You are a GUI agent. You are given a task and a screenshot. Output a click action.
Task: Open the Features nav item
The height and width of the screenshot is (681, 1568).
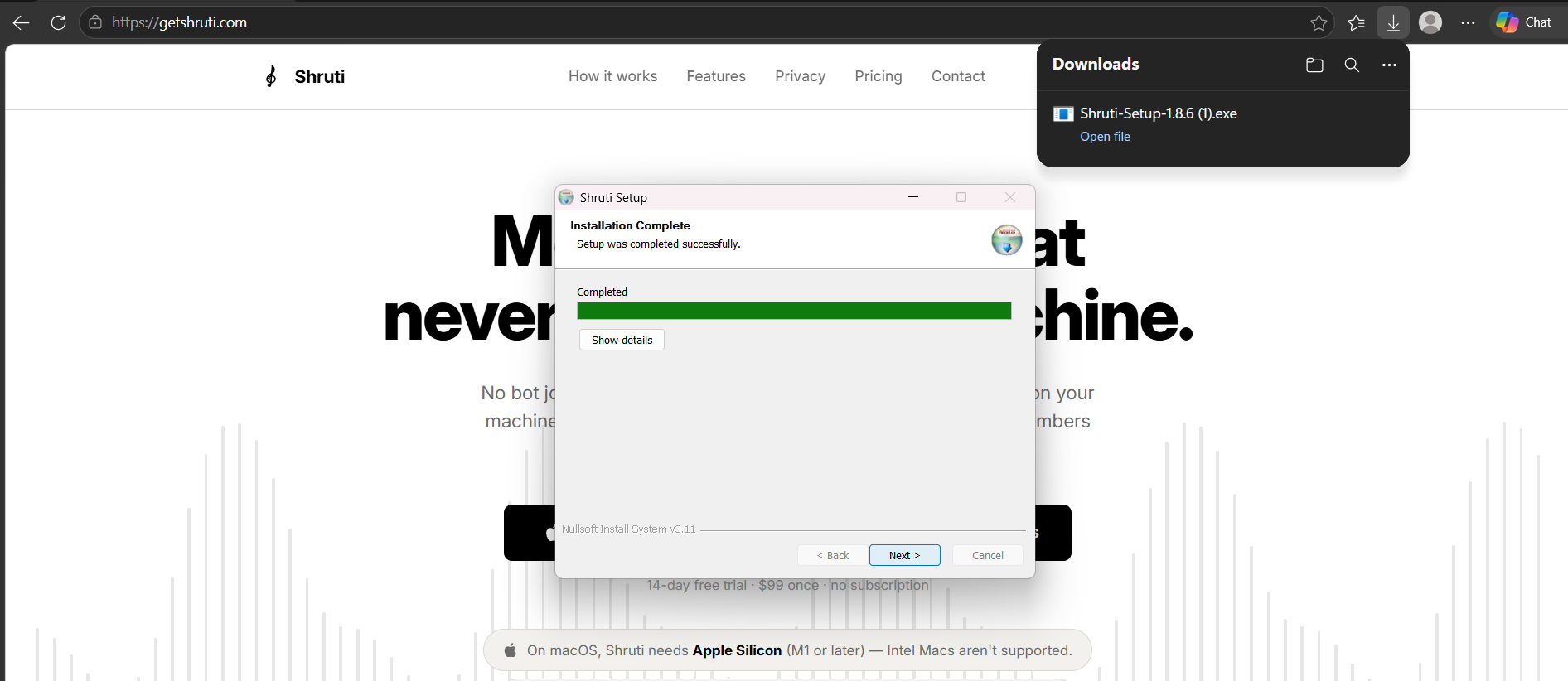(716, 76)
